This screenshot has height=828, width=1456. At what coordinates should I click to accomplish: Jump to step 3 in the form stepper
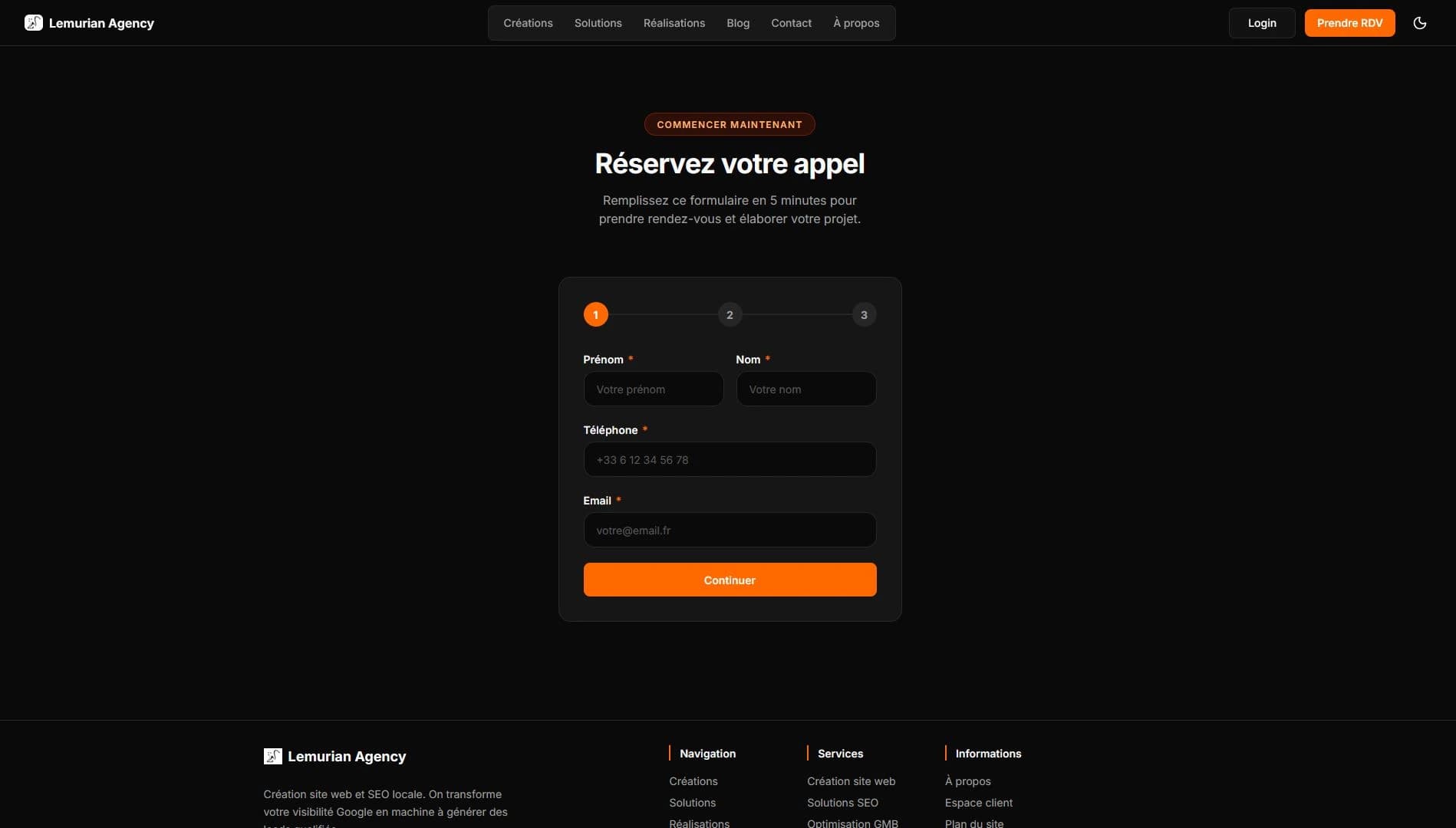tap(864, 314)
